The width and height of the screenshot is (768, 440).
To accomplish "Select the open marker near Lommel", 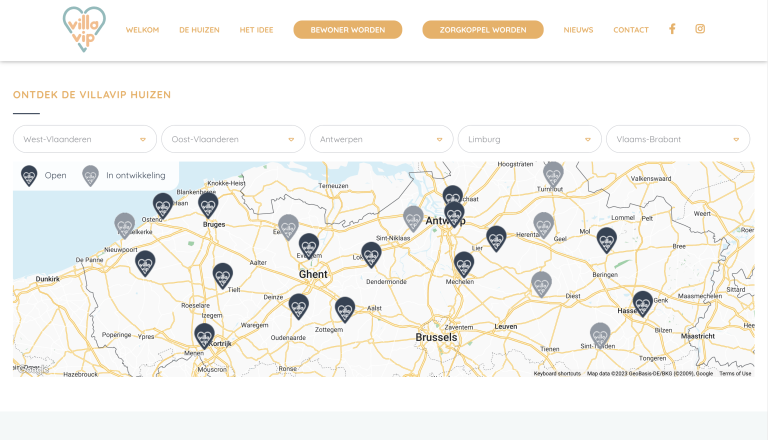I will pos(606,240).
